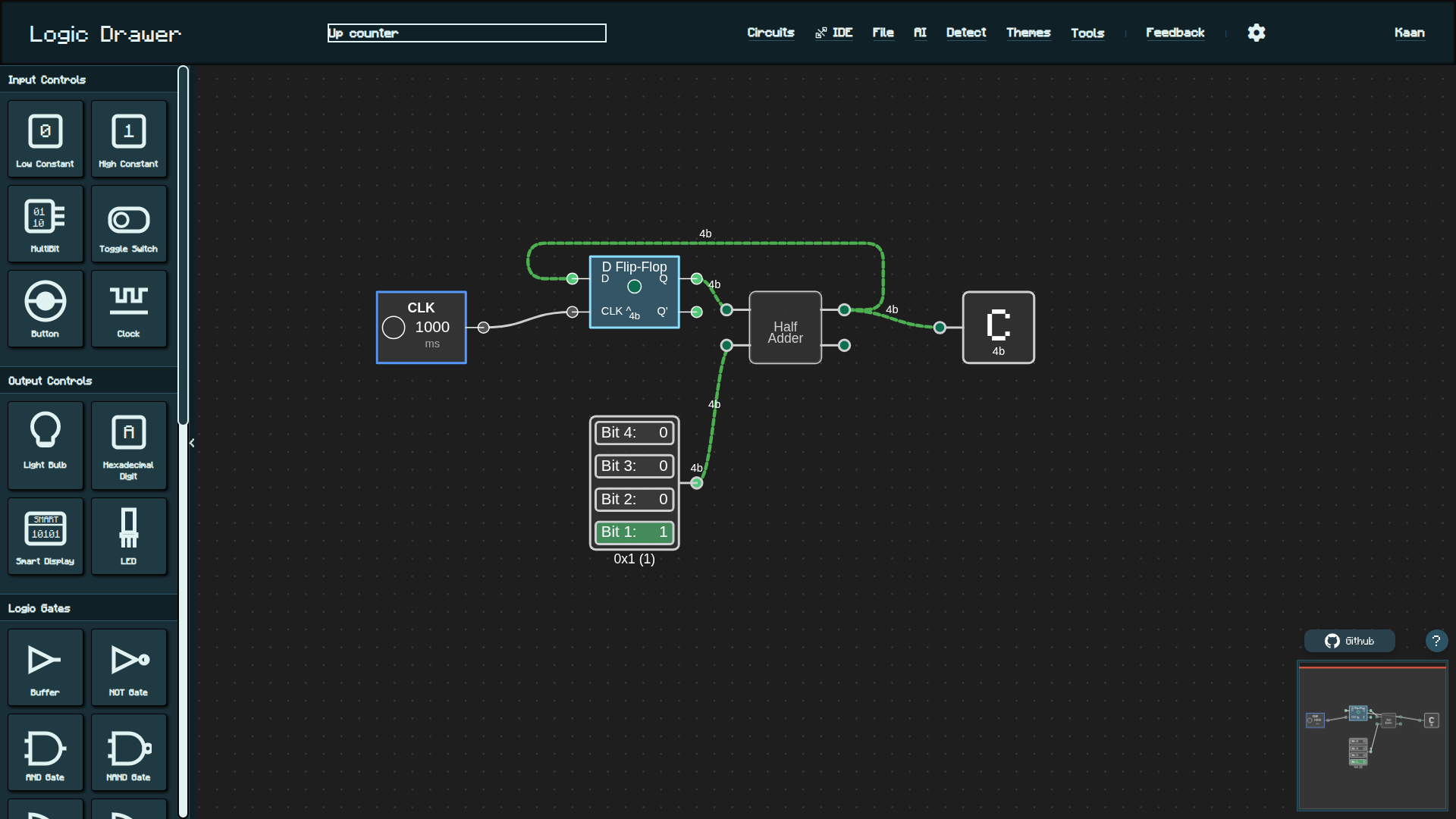The image size is (1456, 819).
Task: Select the D Flip-Flop component
Action: pos(634,292)
